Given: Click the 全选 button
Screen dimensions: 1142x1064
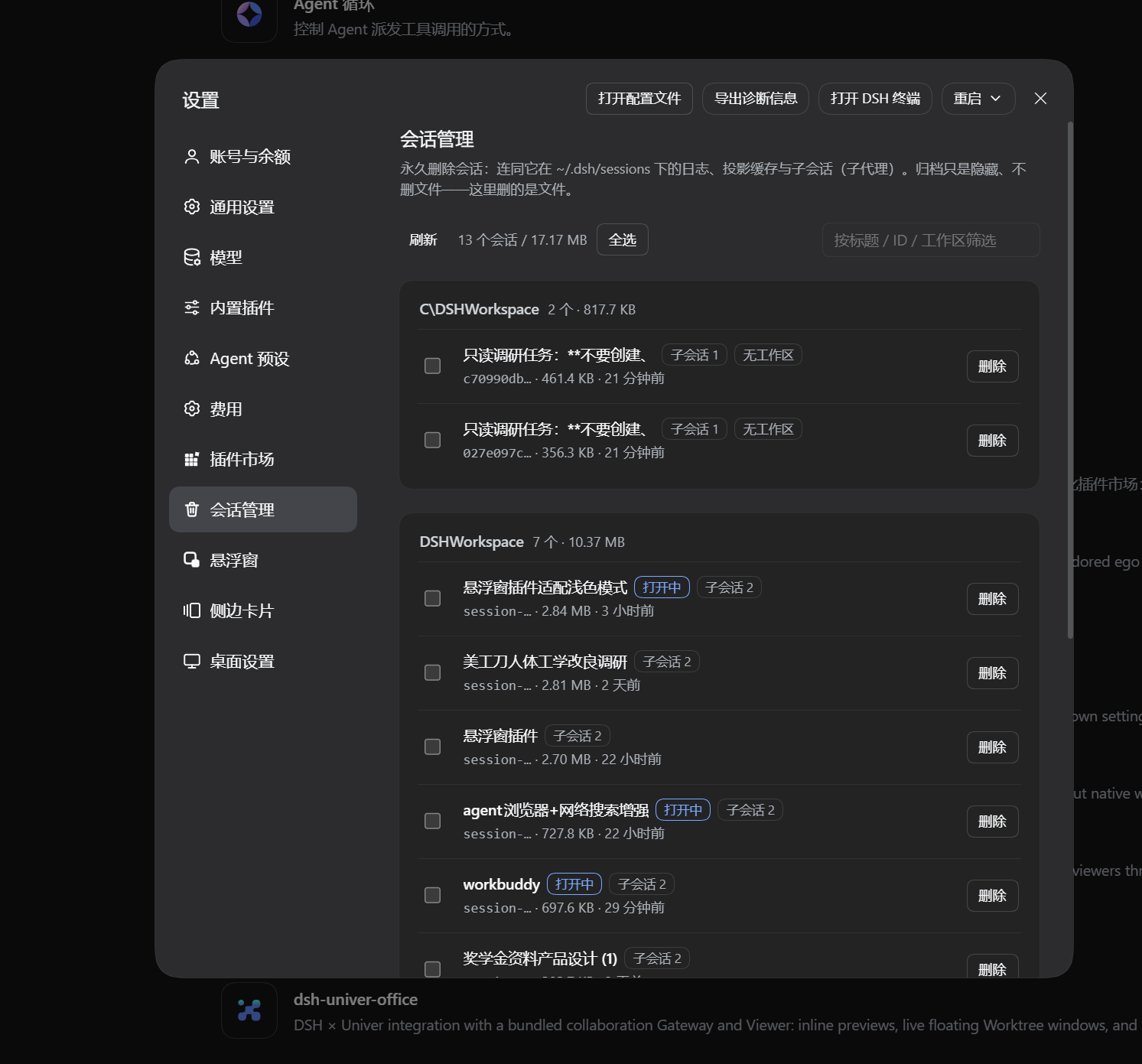Looking at the screenshot, I should click(623, 239).
